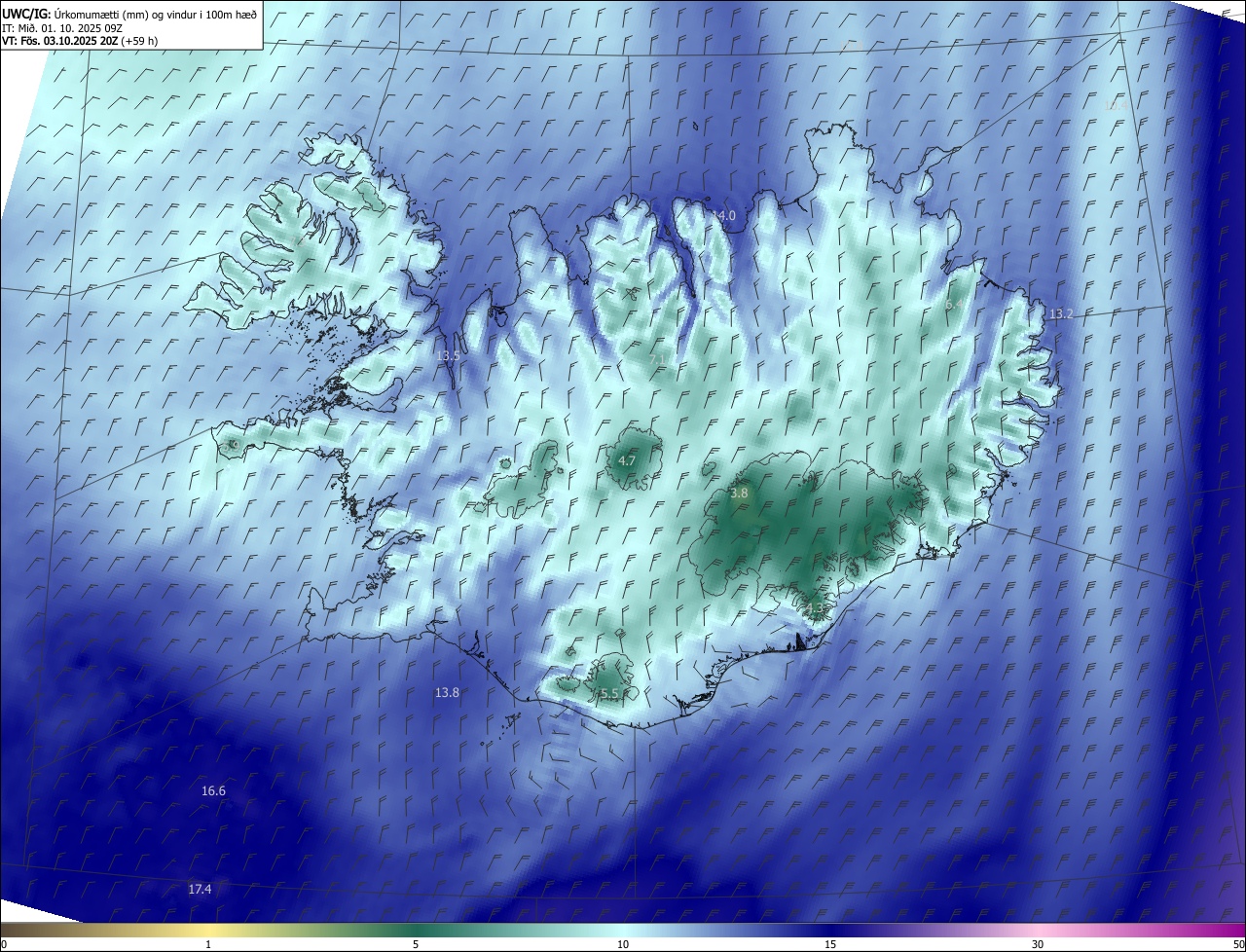Image resolution: width=1246 pixels, height=952 pixels.
Task: Click the 6.4 value label in the northeast
Action: [955, 305]
